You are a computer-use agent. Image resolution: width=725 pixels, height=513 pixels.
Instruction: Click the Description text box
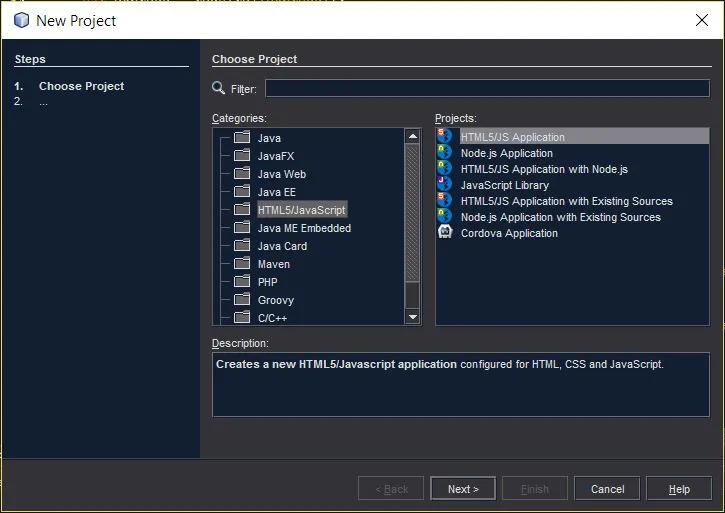(x=461, y=385)
